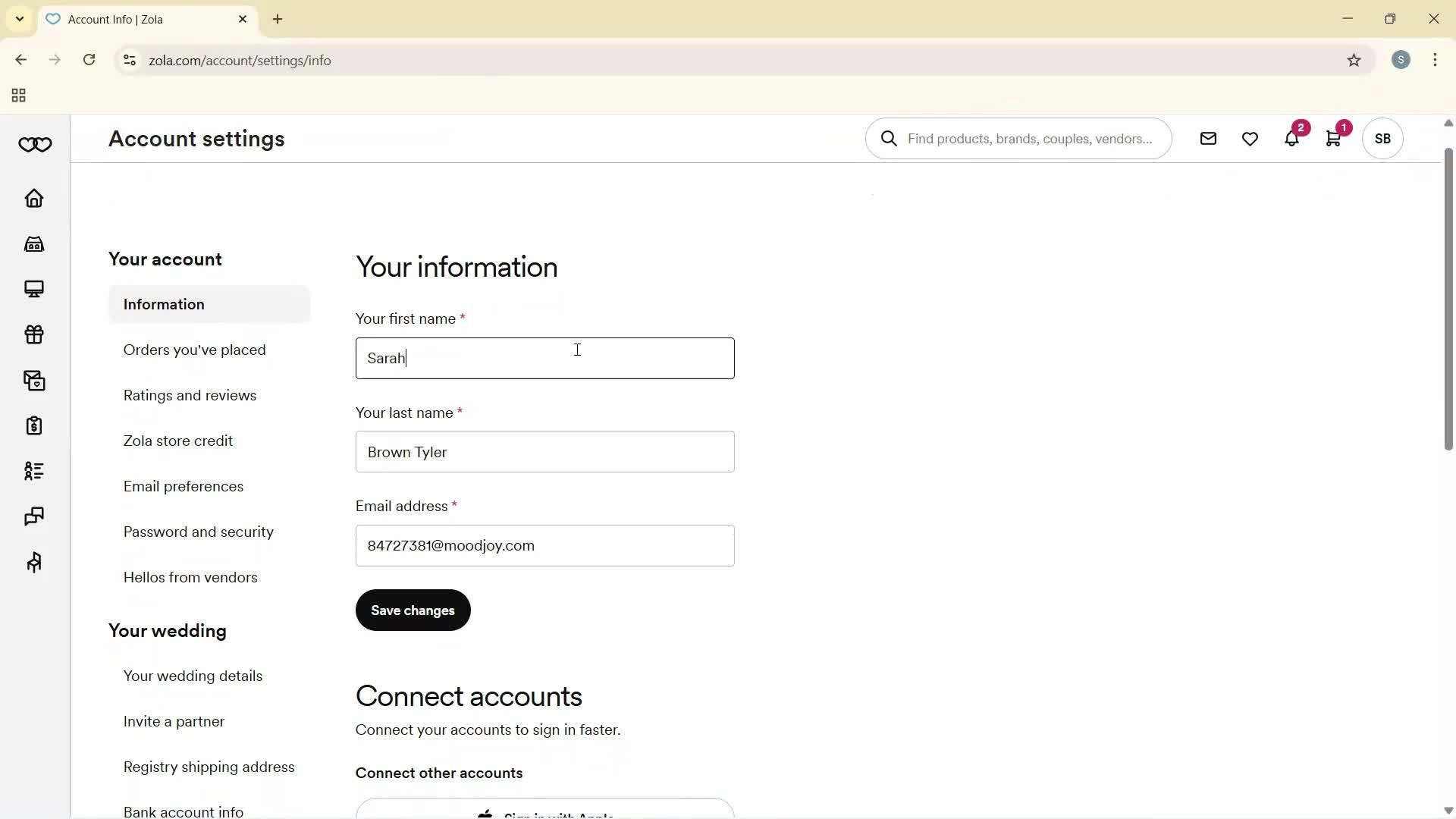The width and height of the screenshot is (1456, 819).
Task: Click inside the first name field
Action: (x=545, y=358)
